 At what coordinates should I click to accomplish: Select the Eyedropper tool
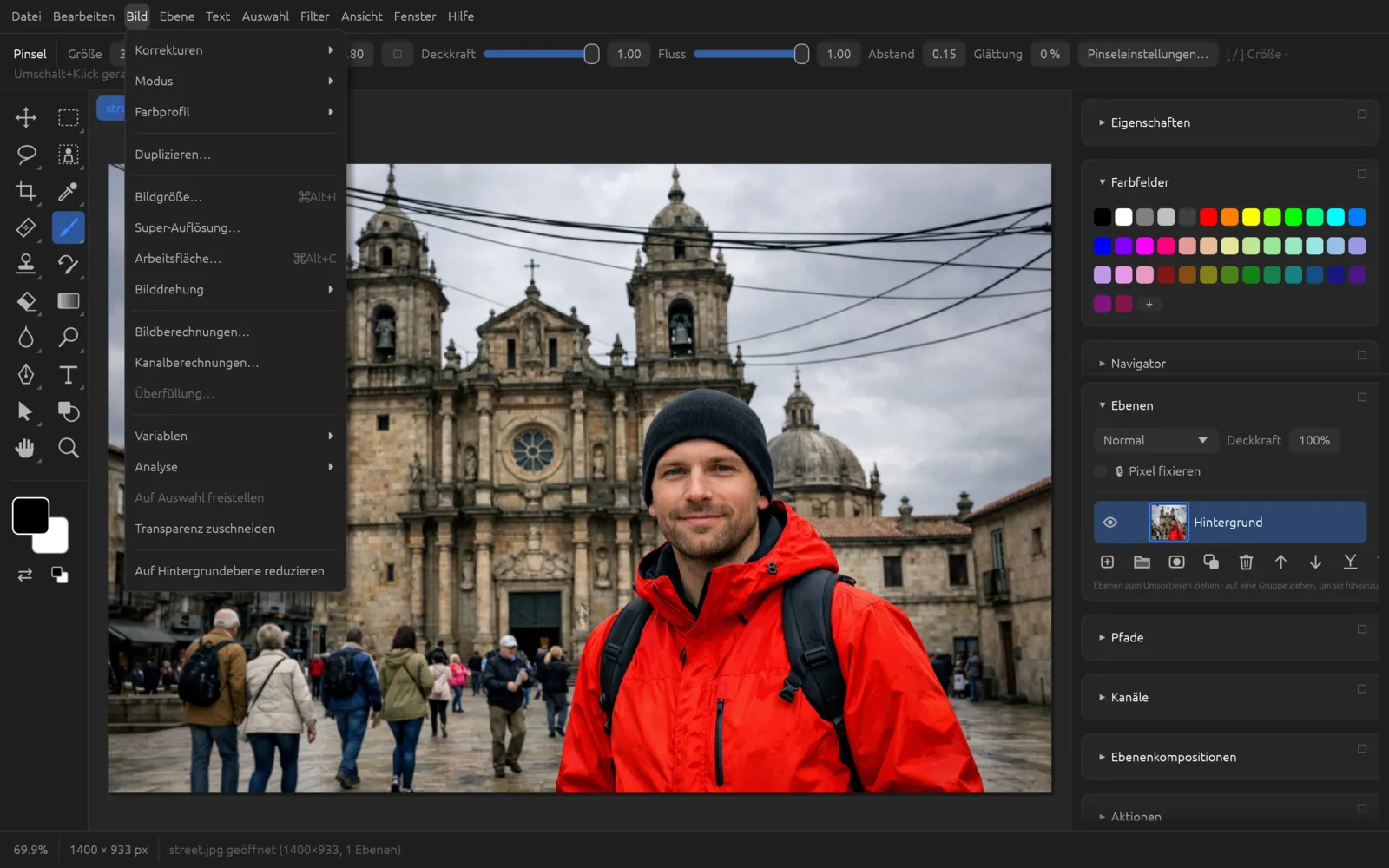point(68,191)
